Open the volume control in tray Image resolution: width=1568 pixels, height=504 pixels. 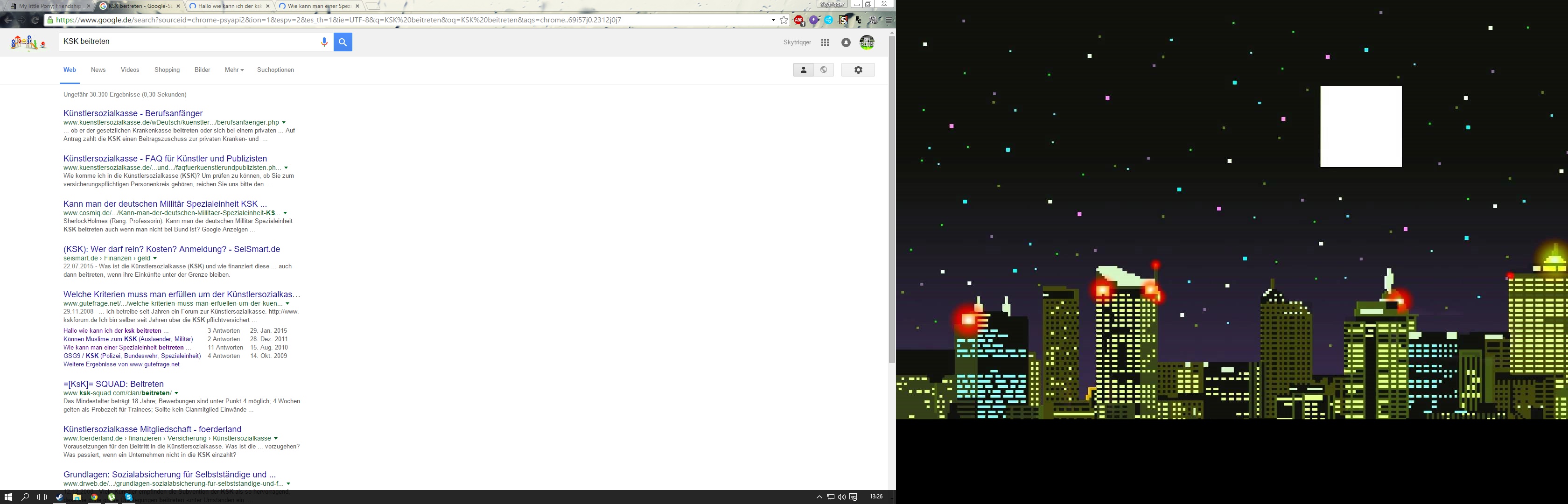tap(841, 497)
